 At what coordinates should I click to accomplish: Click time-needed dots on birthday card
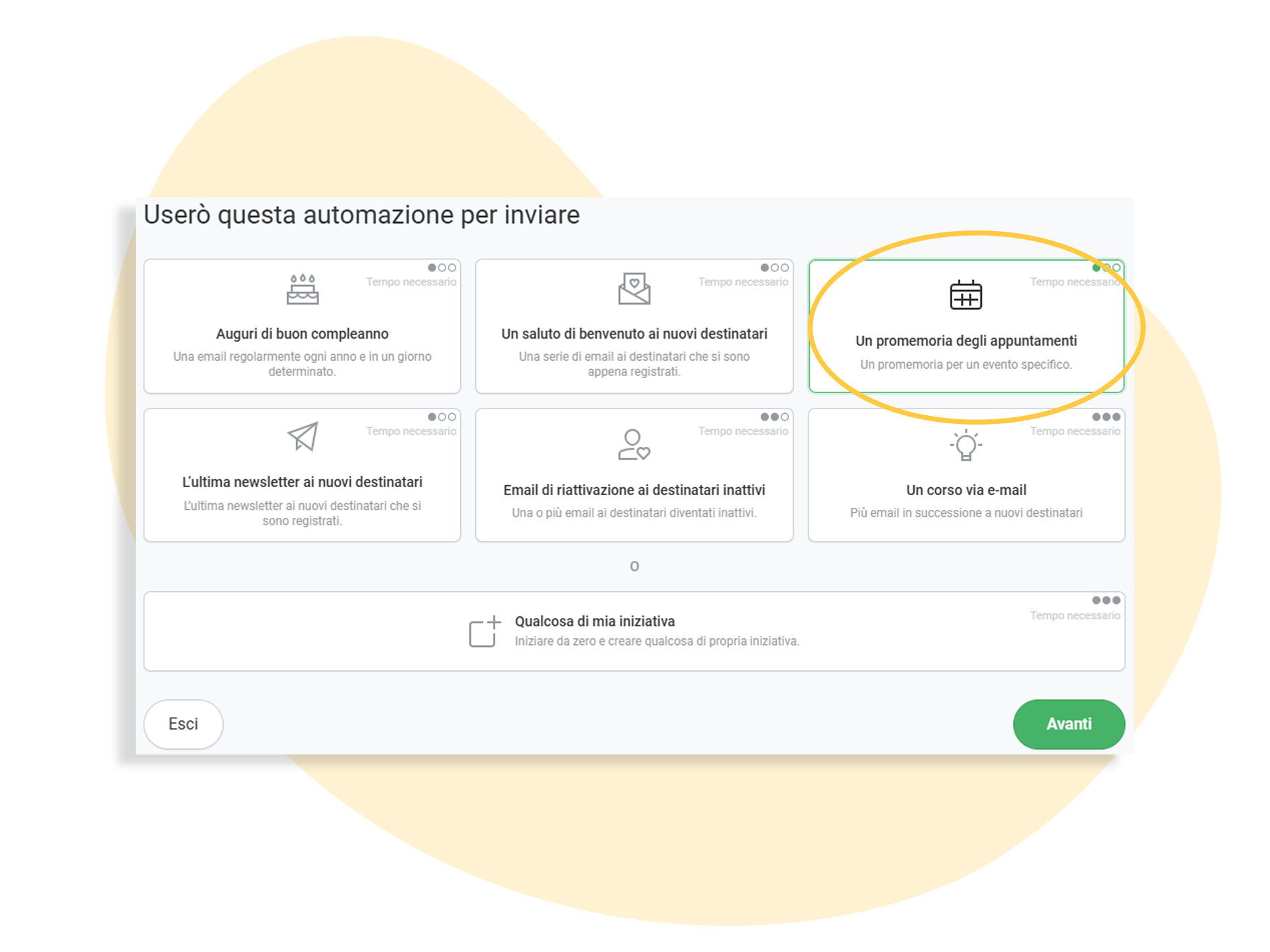pyautogui.click(x=442, y=267)
